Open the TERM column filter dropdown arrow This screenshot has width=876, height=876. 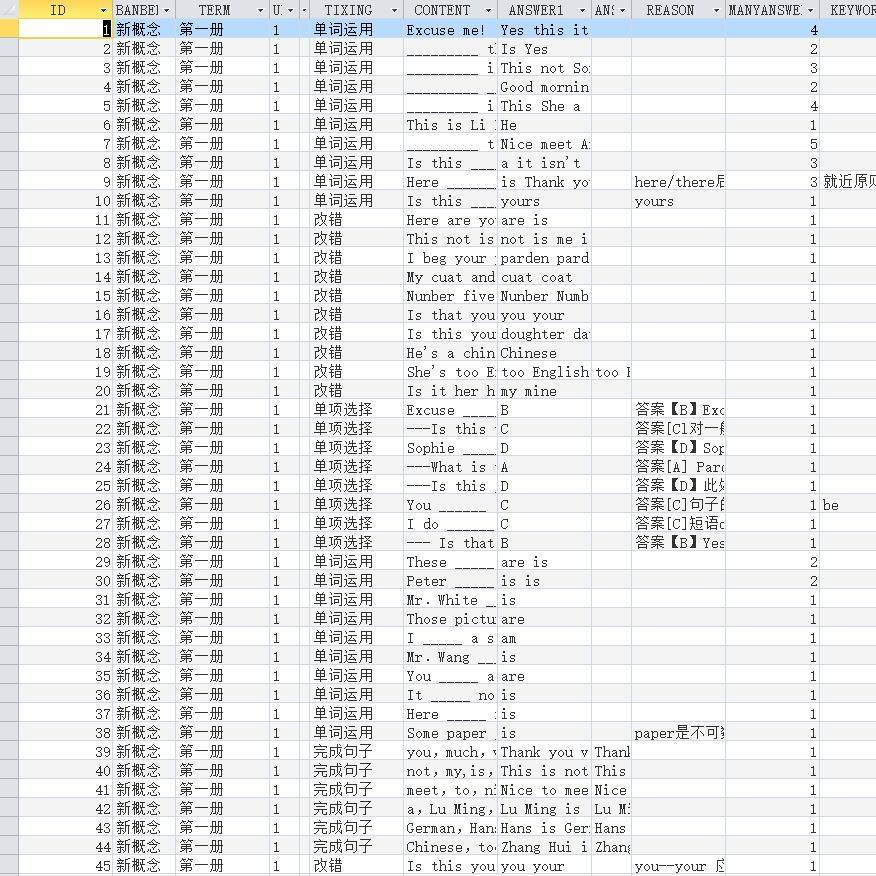click(260, 11)
